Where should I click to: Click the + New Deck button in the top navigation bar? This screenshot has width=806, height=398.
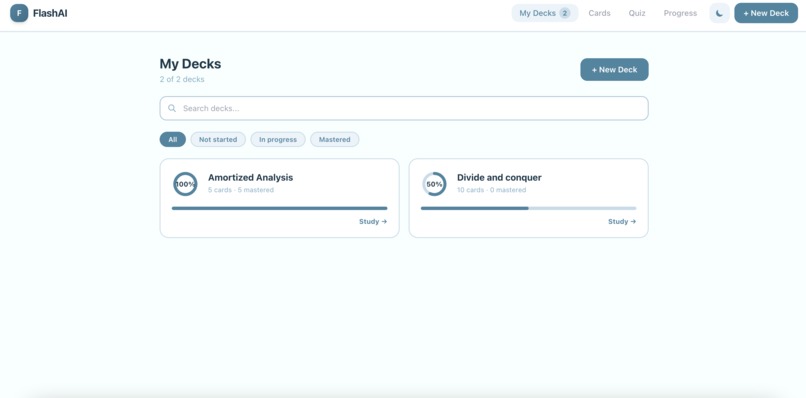(x=766, y=13)
